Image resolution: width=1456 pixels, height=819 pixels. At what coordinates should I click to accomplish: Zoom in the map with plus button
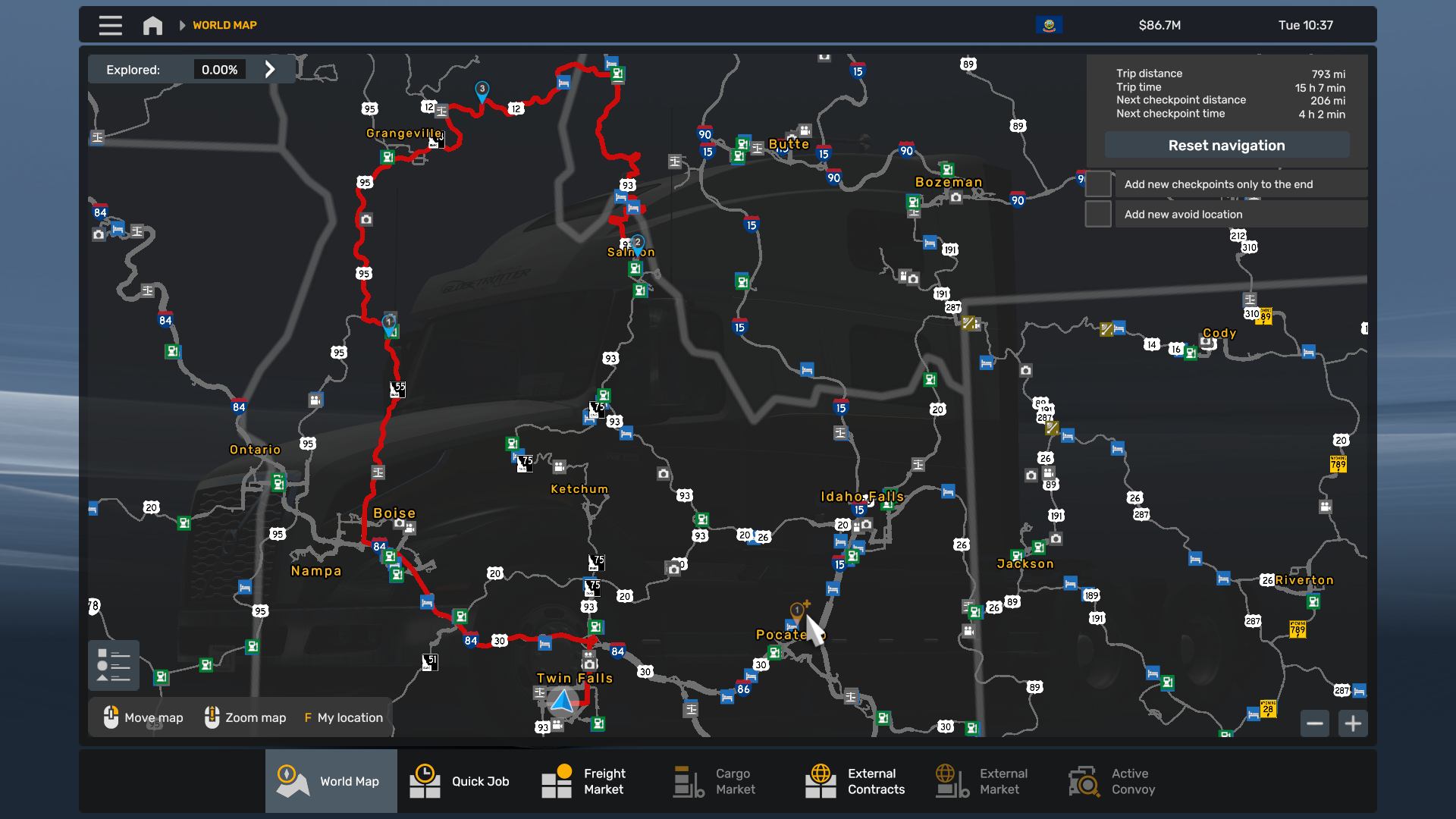pyautogui.click(x=1353, y=723)
